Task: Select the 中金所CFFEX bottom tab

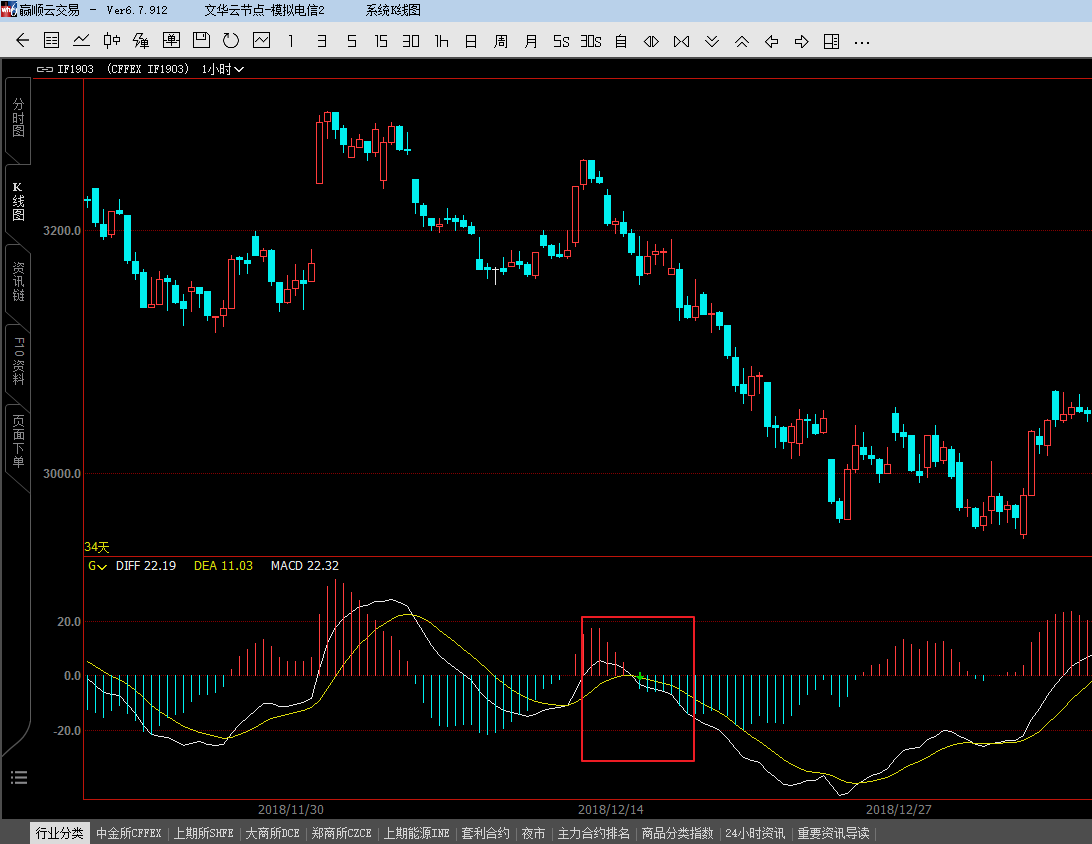Action: click(x=129, y=833)
